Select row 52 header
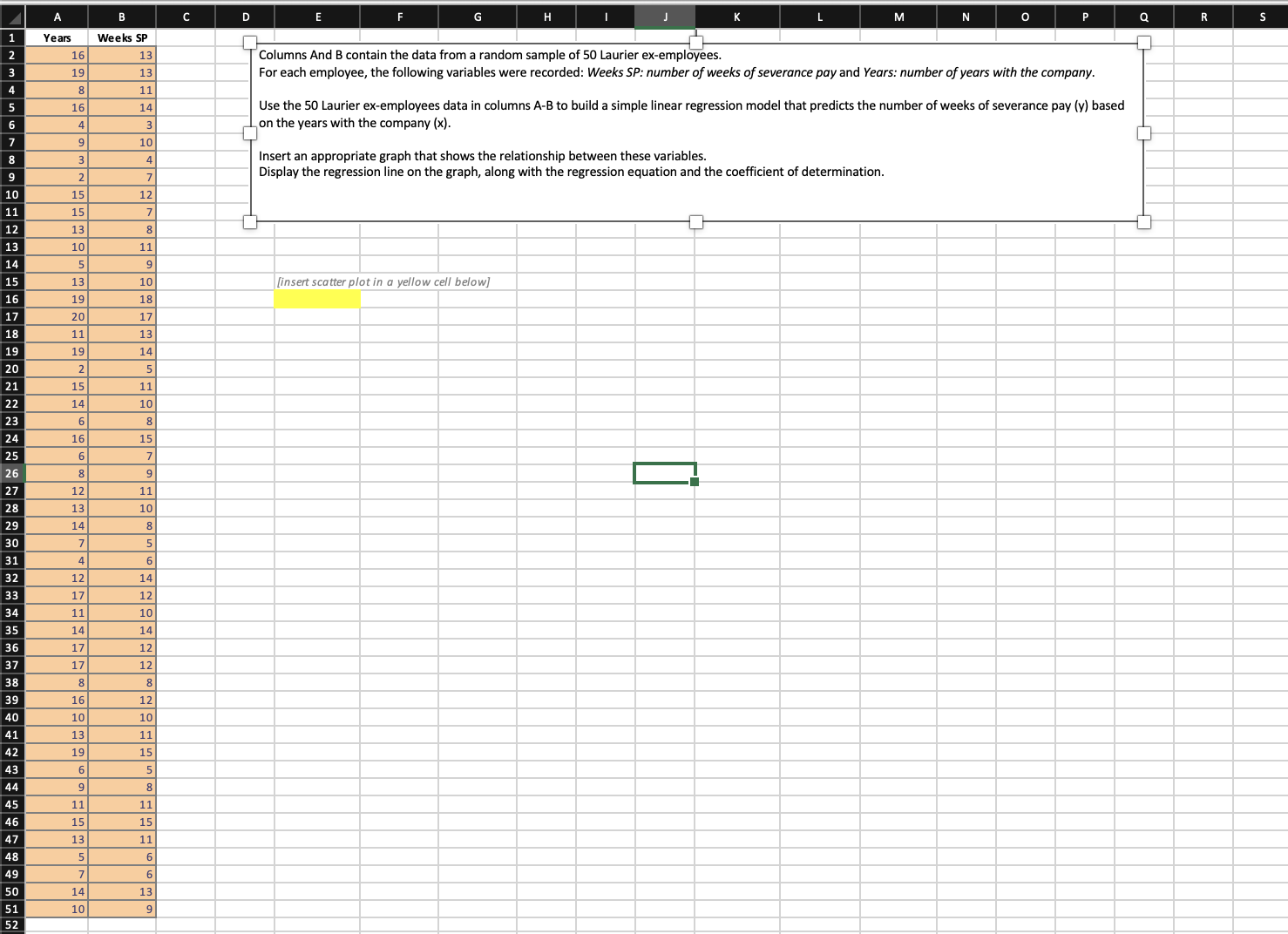Screen dimensions: 1288x934 (x=10, y=925)
